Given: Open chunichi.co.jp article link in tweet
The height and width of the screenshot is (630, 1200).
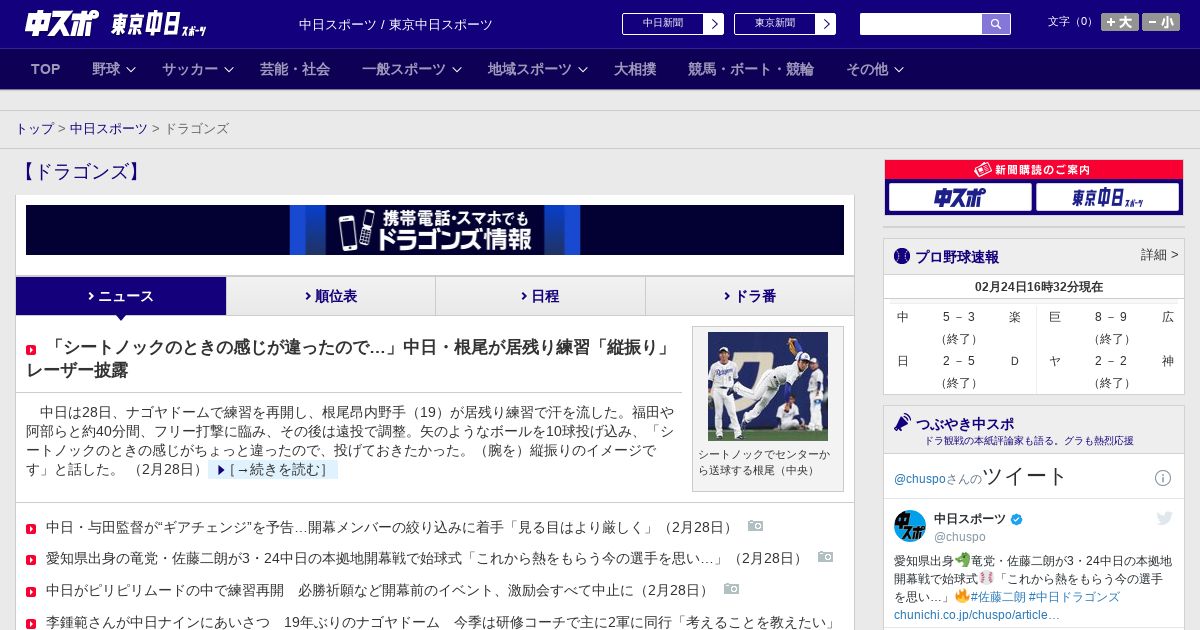Looking at the screenshot, I should [x=977, y=614].
